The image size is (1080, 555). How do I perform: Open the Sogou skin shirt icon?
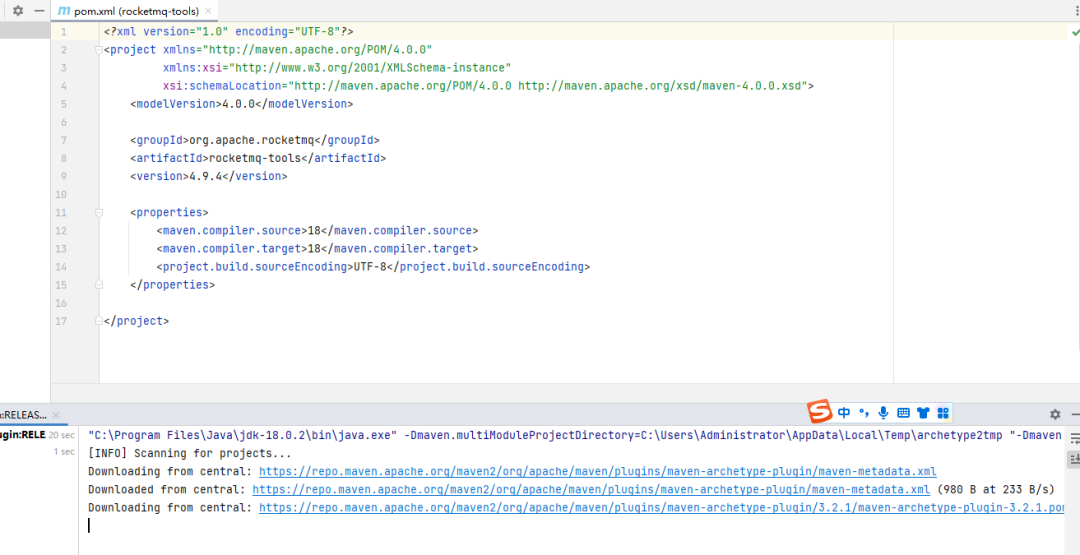[x=924, y=412]
